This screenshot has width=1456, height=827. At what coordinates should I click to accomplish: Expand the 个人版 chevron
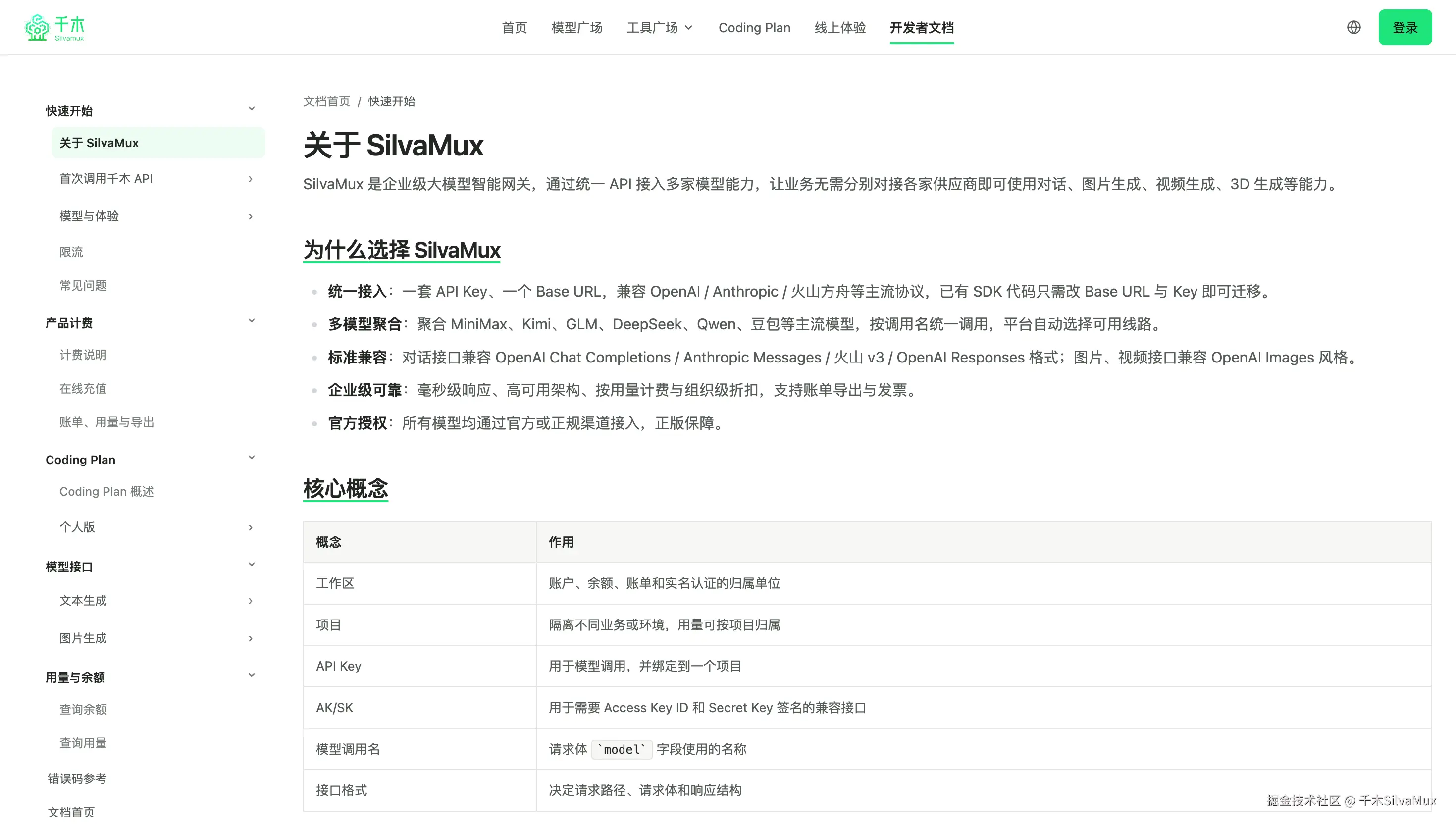pos(251,528)
